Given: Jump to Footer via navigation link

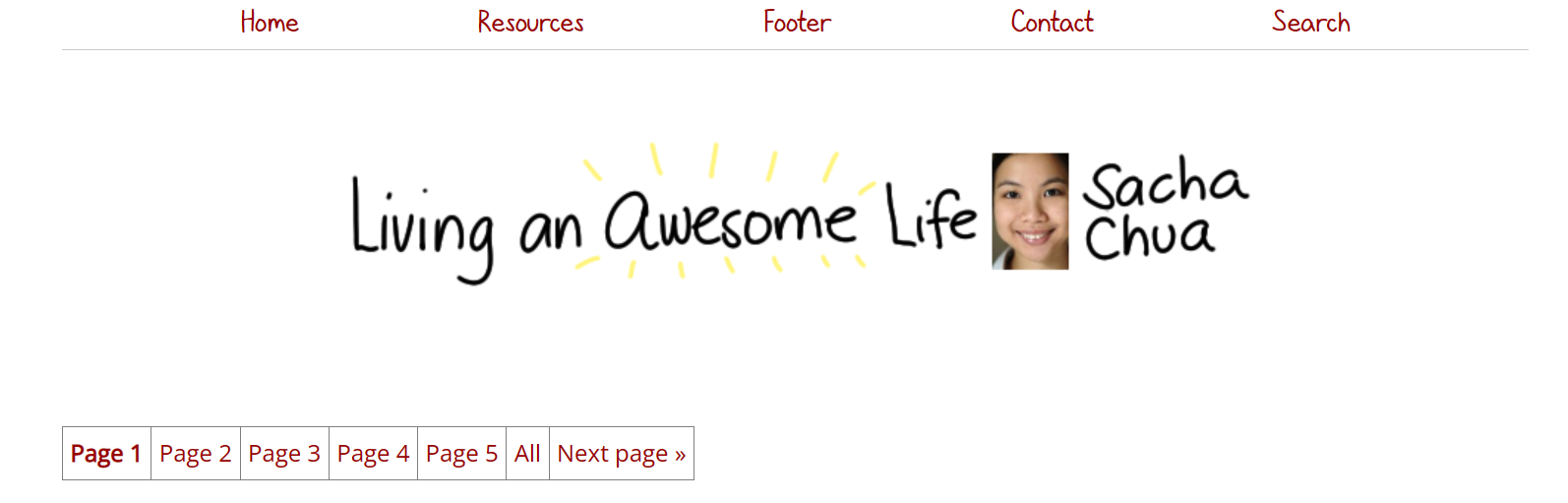Looking at the screenshot, I should pos(797,22).
